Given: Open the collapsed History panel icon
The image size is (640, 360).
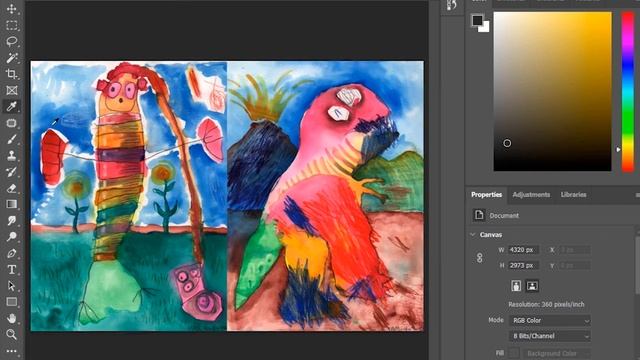Looking at the screenshot, I should (x=451, y=5).
